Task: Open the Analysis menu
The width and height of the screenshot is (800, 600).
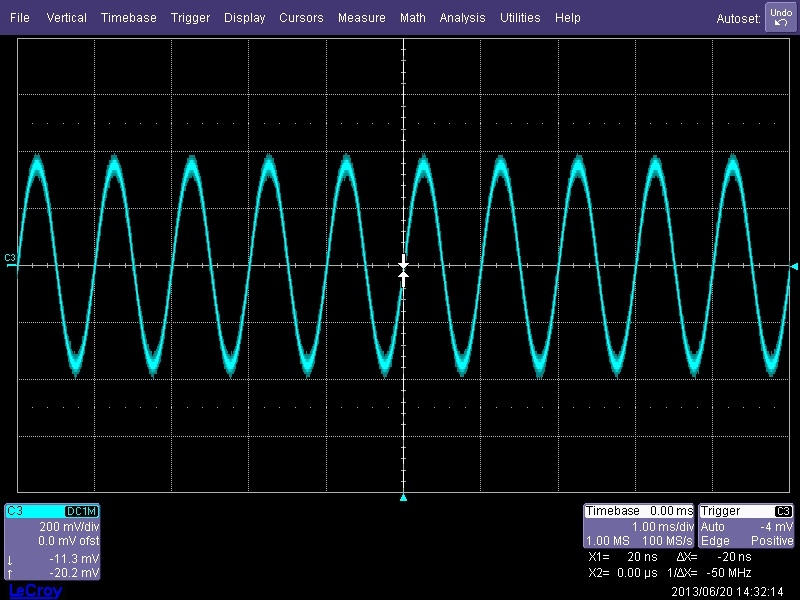Action: click(462, 18)
